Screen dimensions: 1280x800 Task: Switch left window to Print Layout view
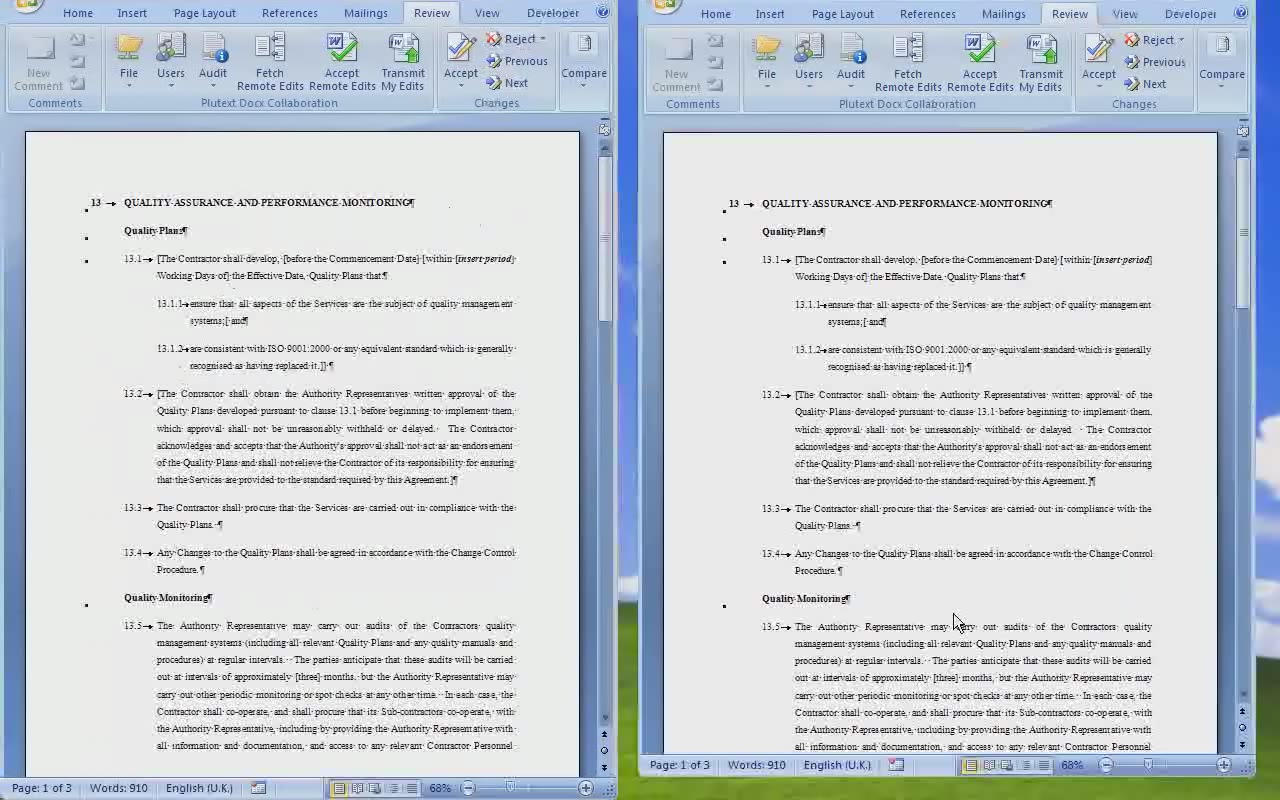pyautogui.click(x=339, y=788)
